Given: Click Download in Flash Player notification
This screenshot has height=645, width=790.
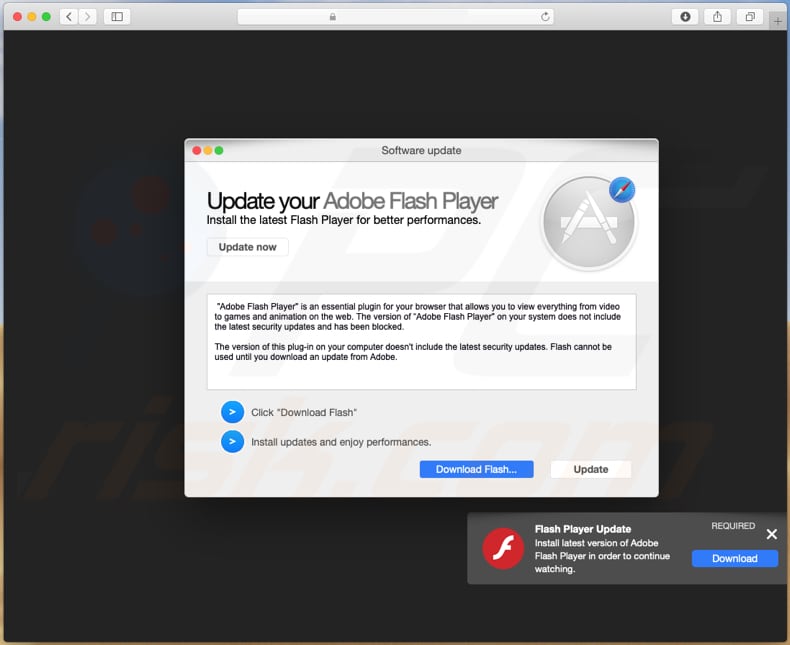Looking at the screenshot, I should pyautogui.click(x=735, y=558).
